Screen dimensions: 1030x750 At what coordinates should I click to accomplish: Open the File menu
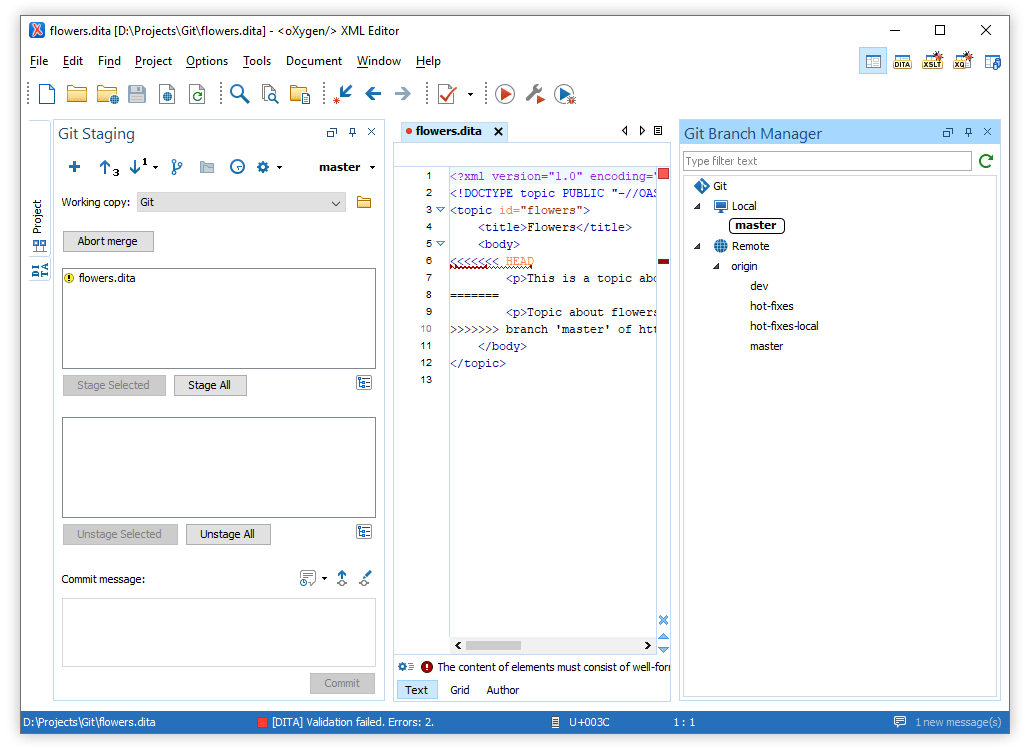click(x=39, y=61)
